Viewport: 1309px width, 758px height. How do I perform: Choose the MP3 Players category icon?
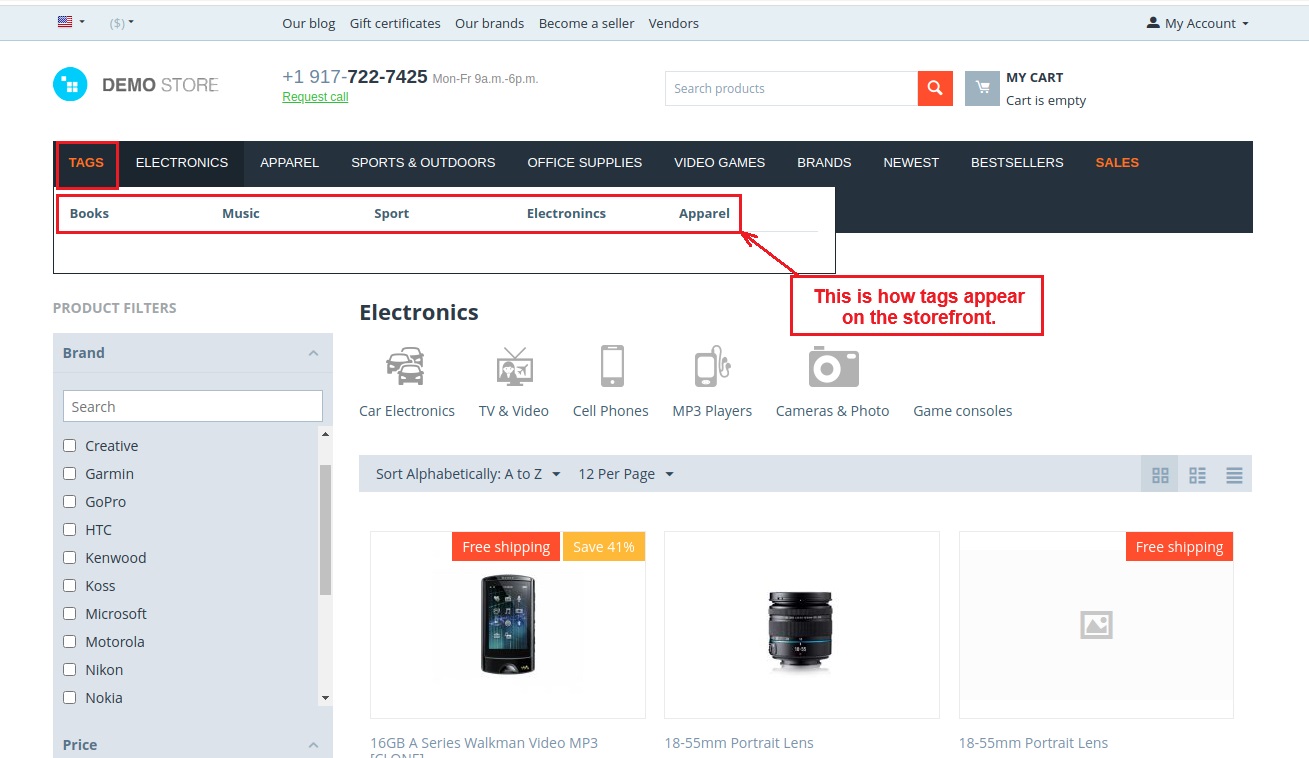click(712, 367)
